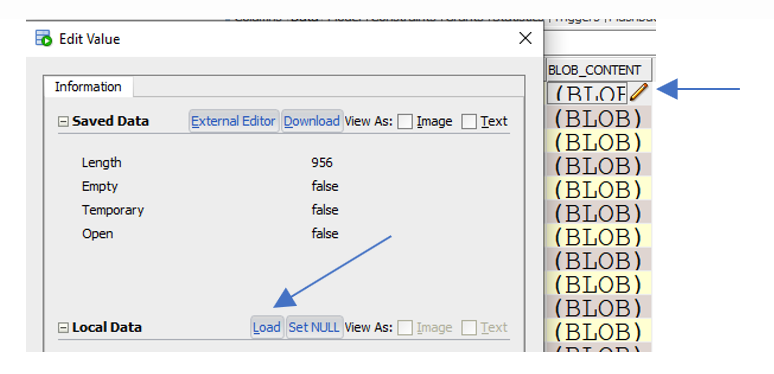Select the Length value 956
This screenshot has height=374, width=774.
(x=322, y=163)
